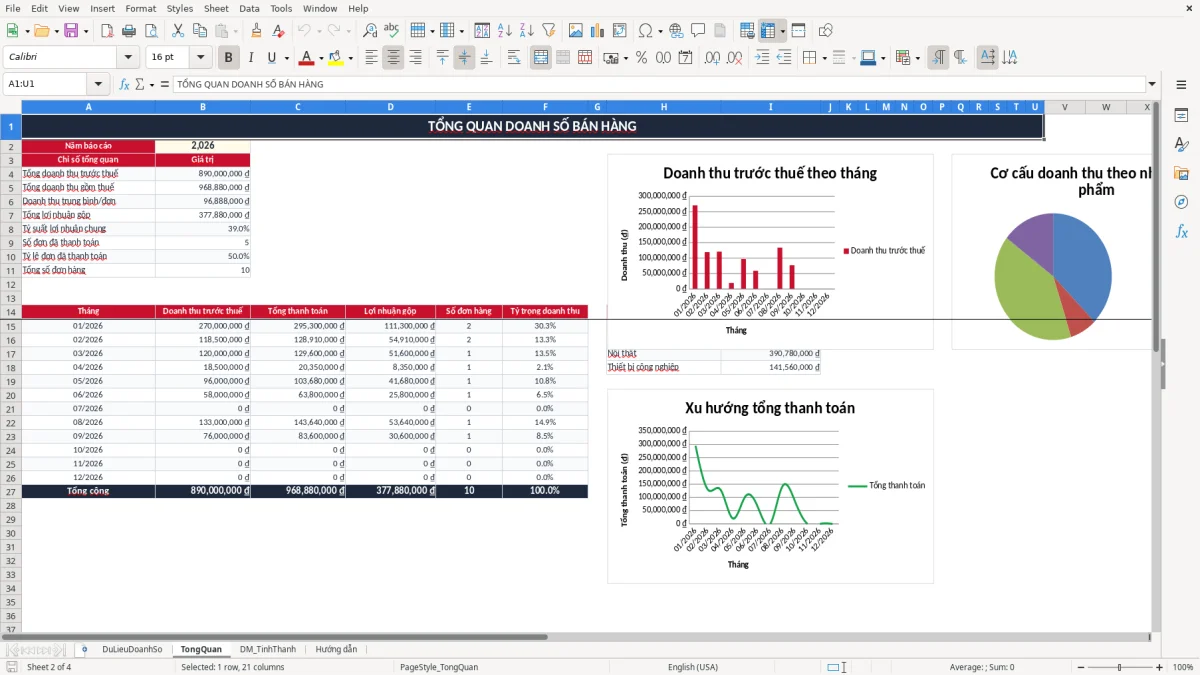Click the 100% zoom level indicator
Image resolution: width=1200 pixels, height=675 pixels.
pyautogui.click(x=1183, y=667)
